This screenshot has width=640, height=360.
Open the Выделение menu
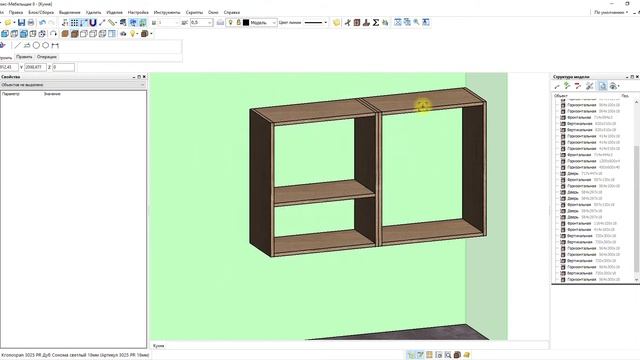[x=69, y=13]
